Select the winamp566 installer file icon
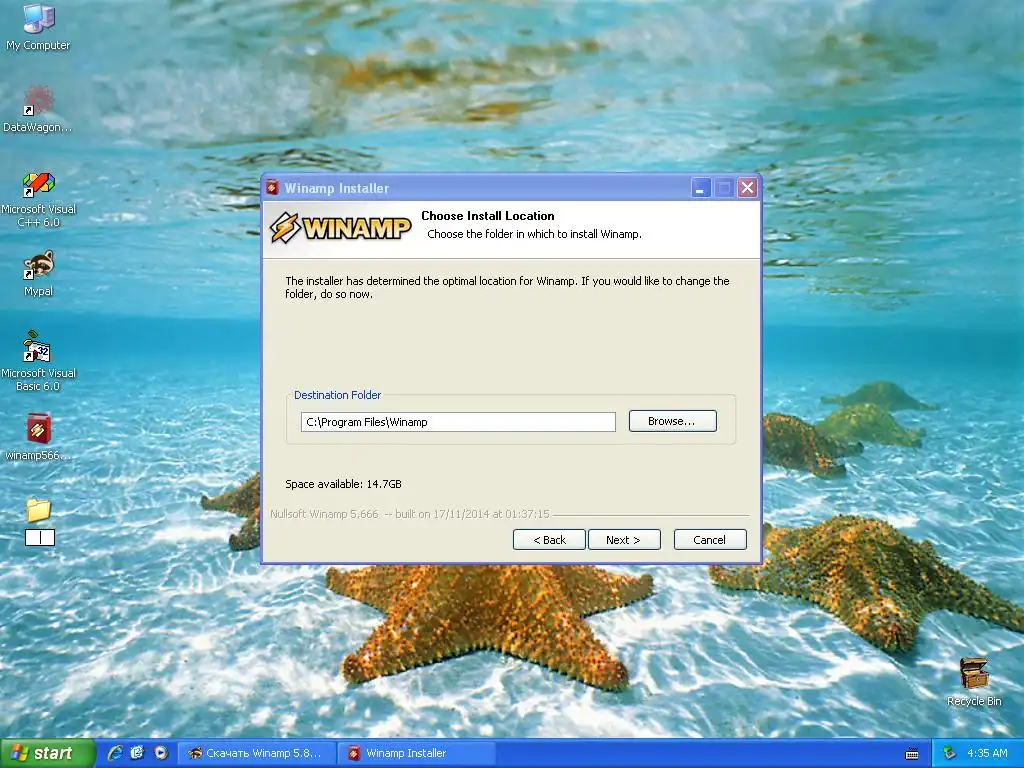Screen dimensions: 1024x768 (x=39, y=437)
